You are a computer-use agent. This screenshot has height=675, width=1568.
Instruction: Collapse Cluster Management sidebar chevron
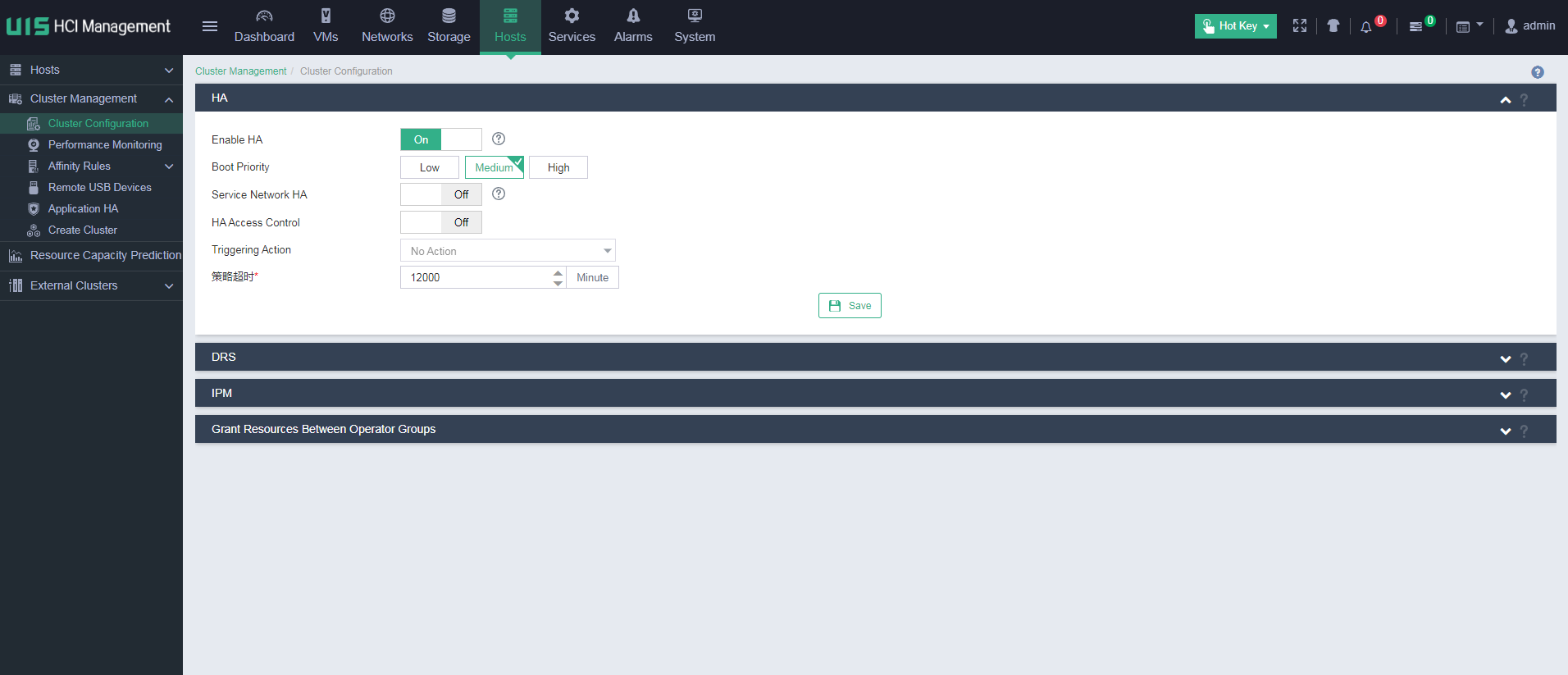[x=169, y=99]
